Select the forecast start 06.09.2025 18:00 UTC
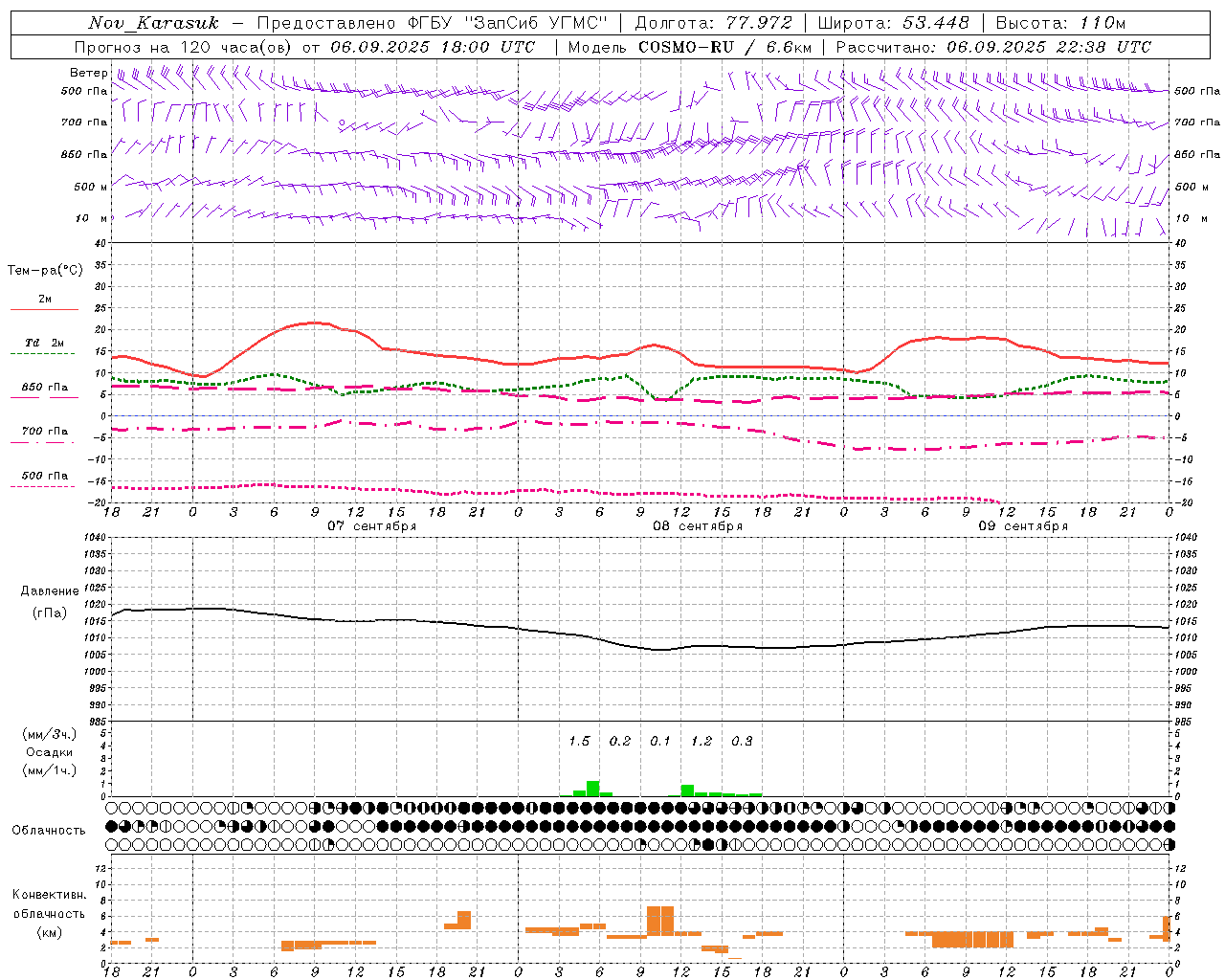 433,47
